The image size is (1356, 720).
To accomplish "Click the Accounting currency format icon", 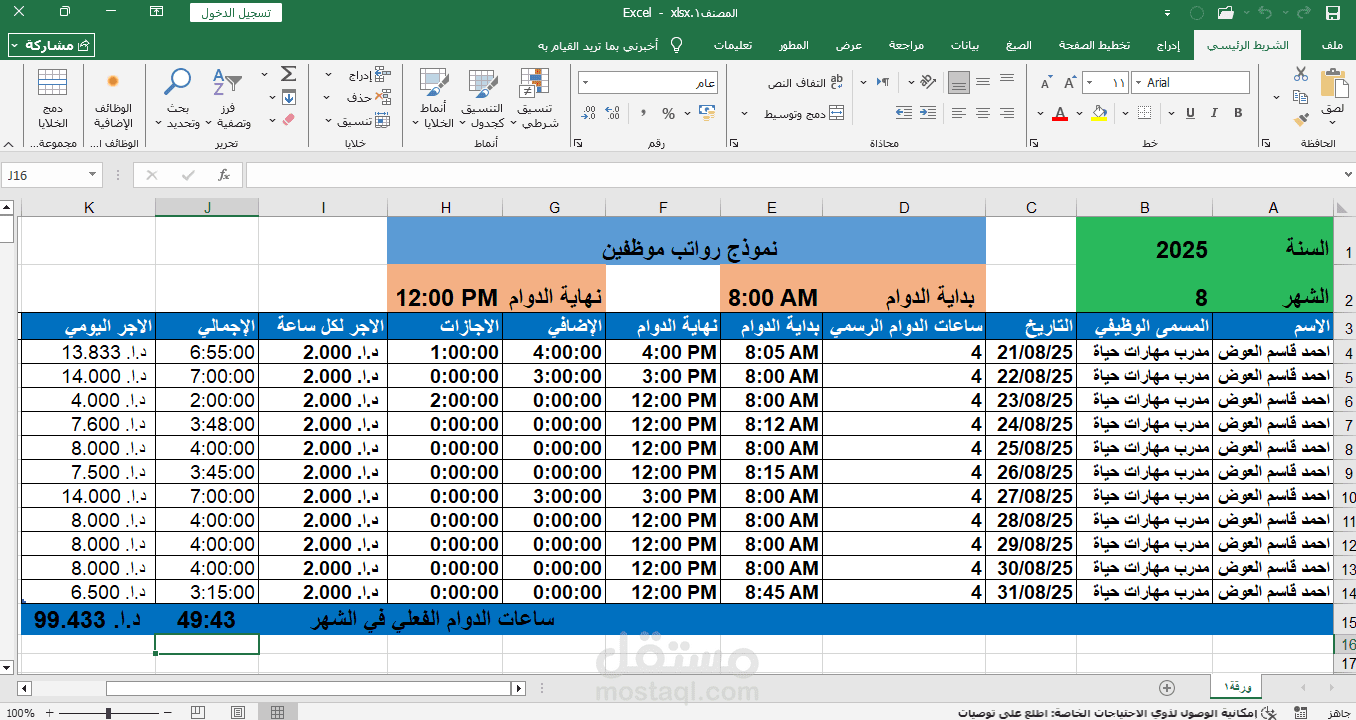I will point(706,113).
